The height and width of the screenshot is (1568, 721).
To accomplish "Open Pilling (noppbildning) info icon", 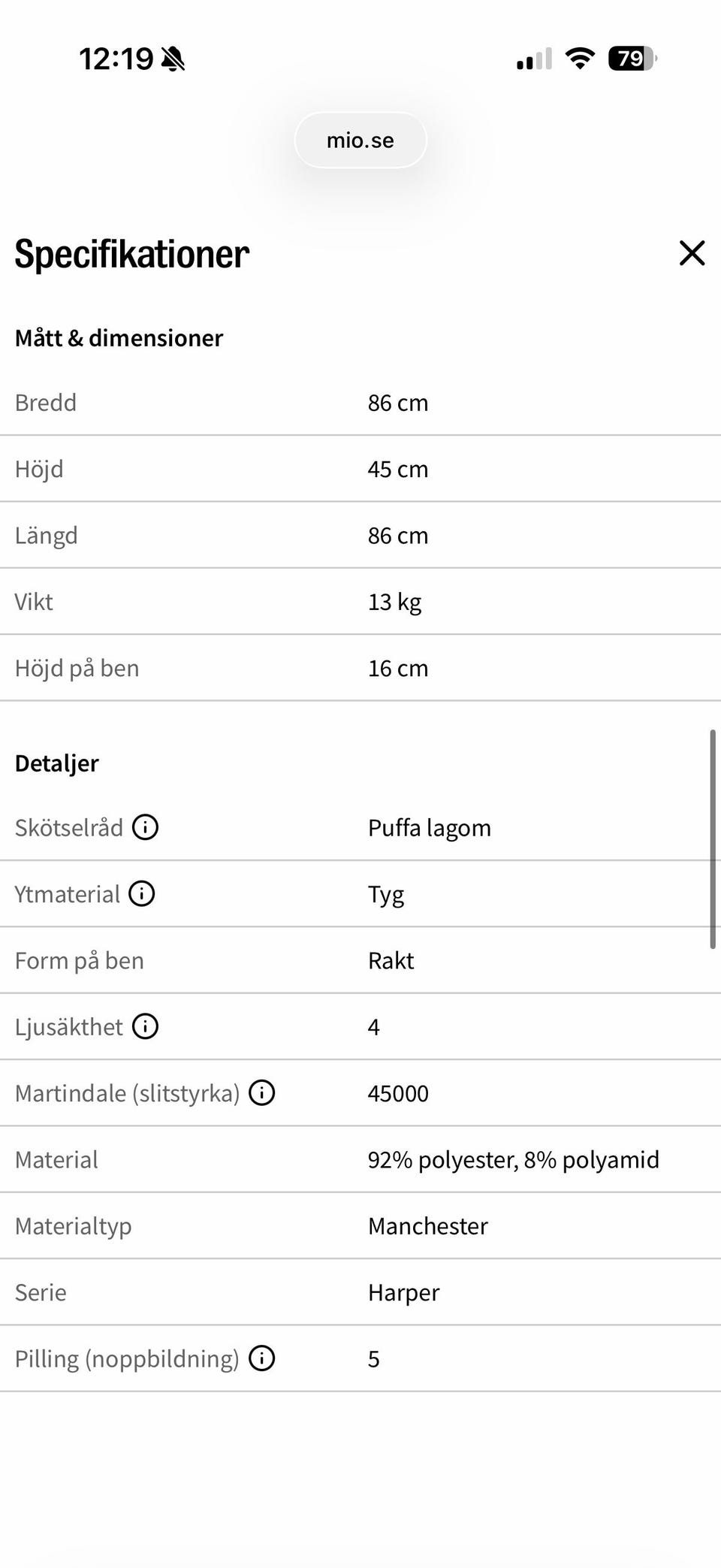I will [261, 1358].
